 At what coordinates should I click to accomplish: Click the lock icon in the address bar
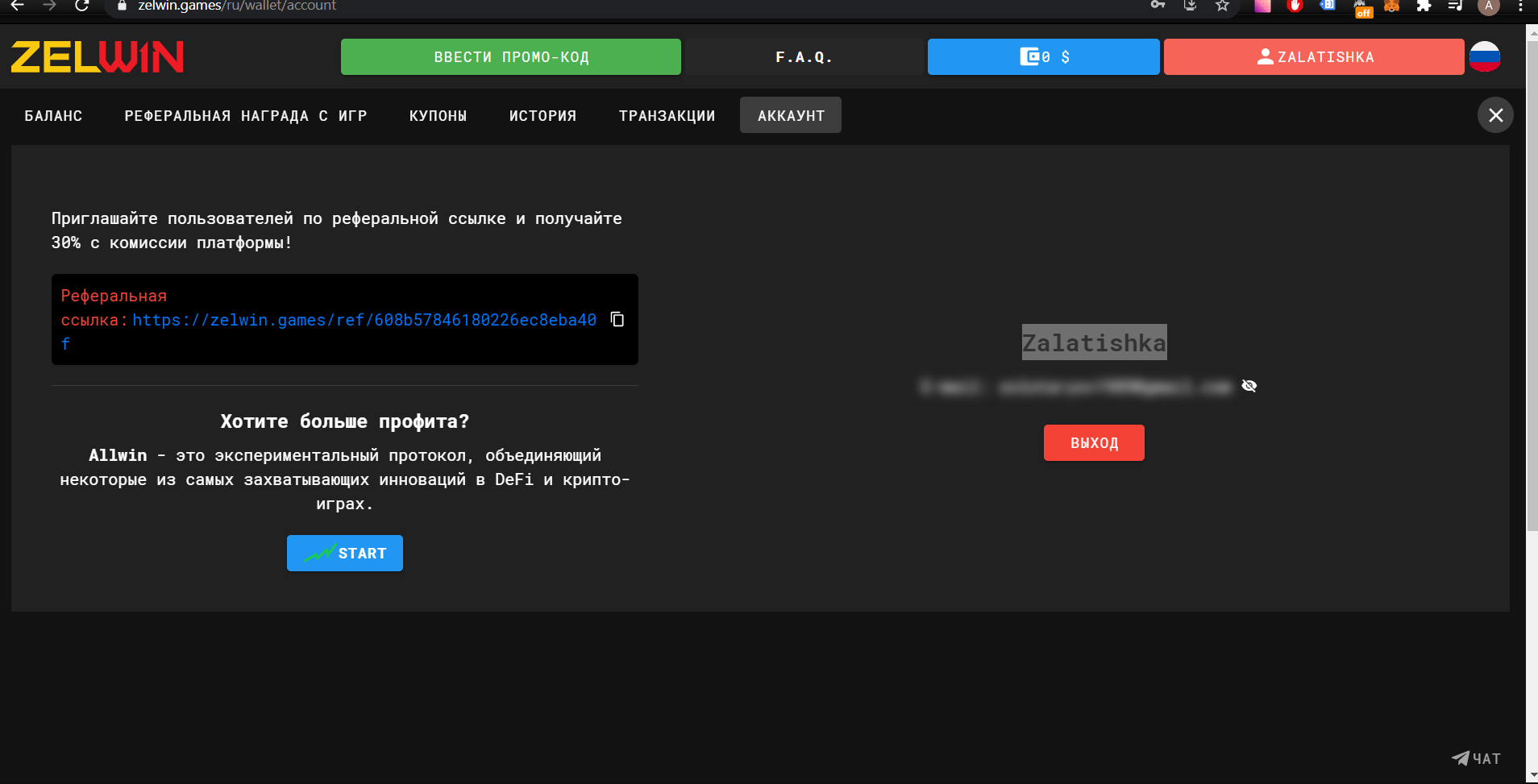coord(123,6)
